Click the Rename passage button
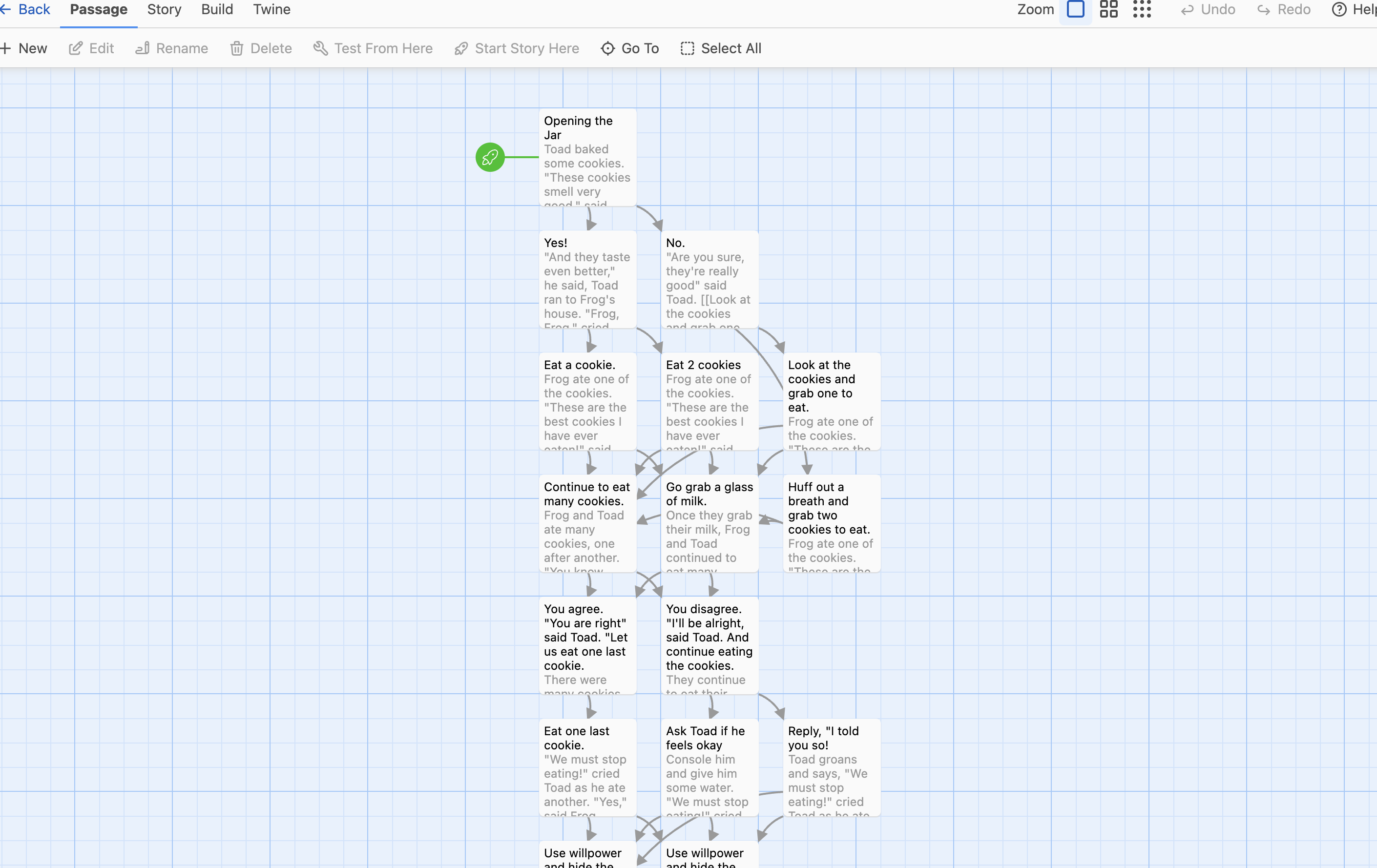Image resolution: width=1377 pixels, height=868 pixels. point(171,49)
